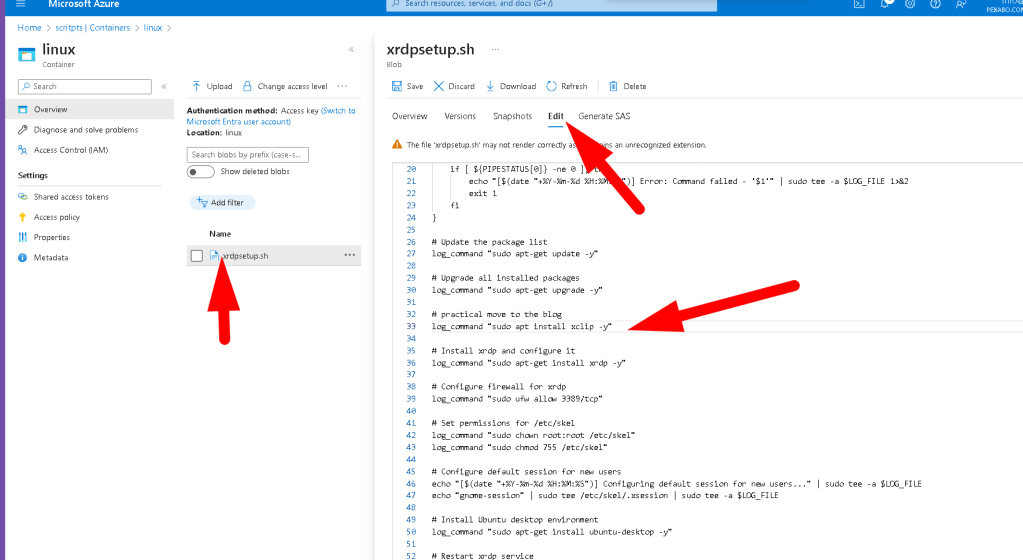Click the Discard X icon

438,86
